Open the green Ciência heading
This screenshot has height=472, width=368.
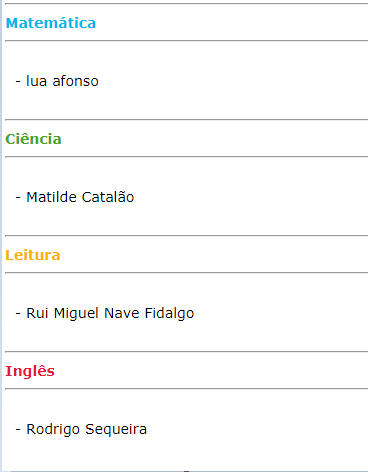click(x=33, y=139)
